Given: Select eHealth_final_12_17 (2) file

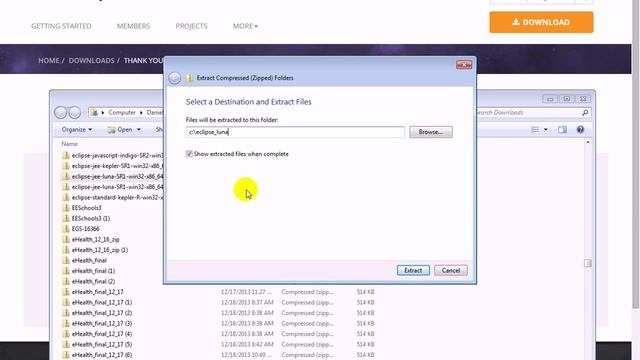Looking at the screenshot, I should (102, 313).
